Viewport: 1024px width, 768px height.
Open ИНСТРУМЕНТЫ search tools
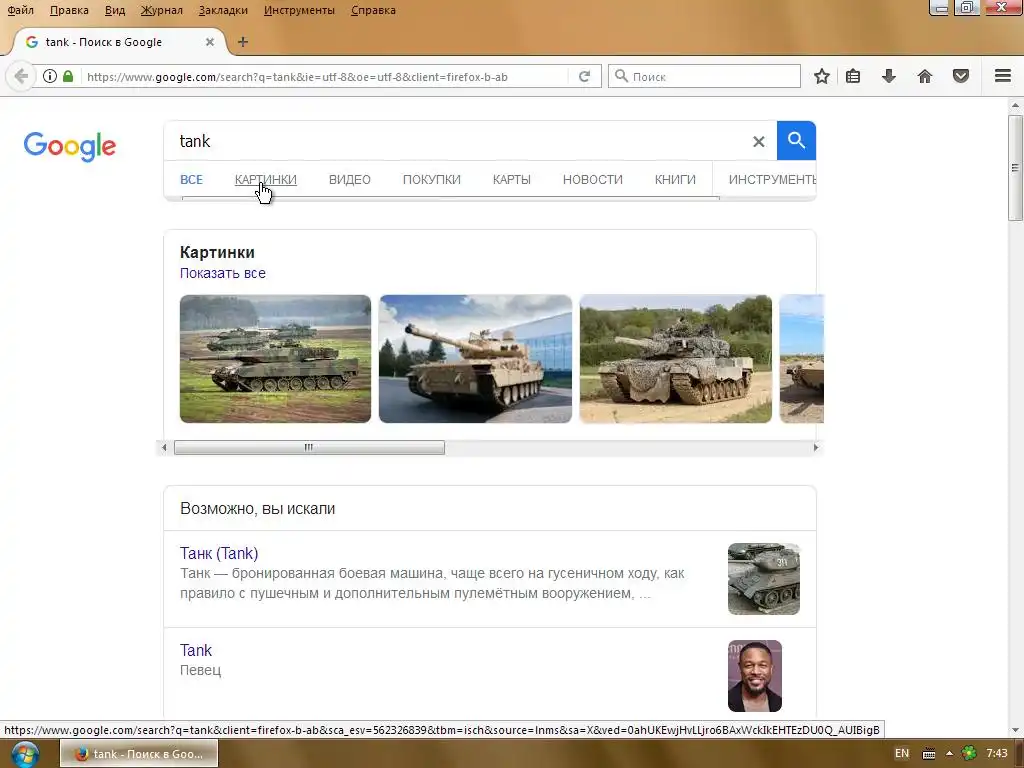(772, 180)
